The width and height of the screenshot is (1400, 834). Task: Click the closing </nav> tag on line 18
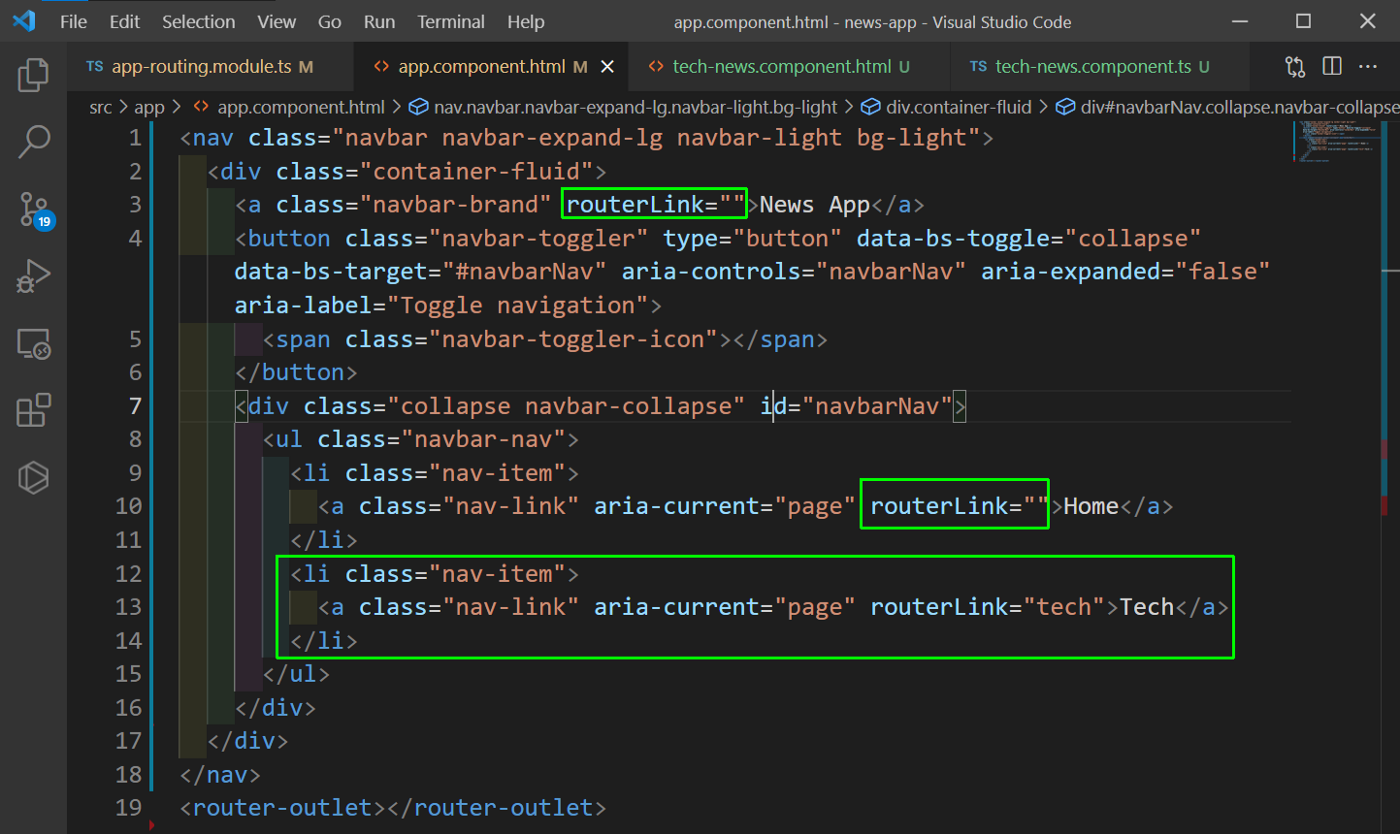tap(221, 775)
